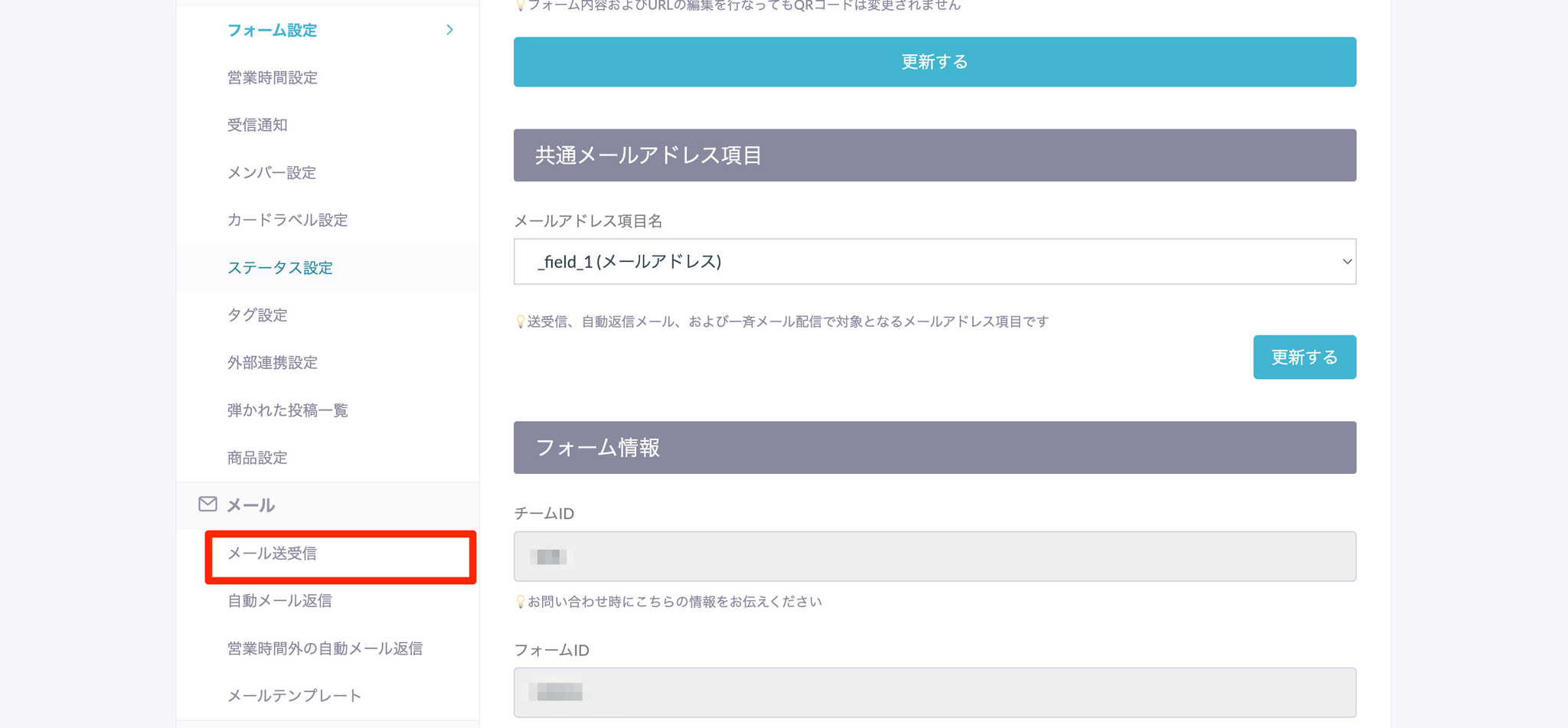1568x728 pixels.
Task: Click the フォームID field
Action: (934, 692)
